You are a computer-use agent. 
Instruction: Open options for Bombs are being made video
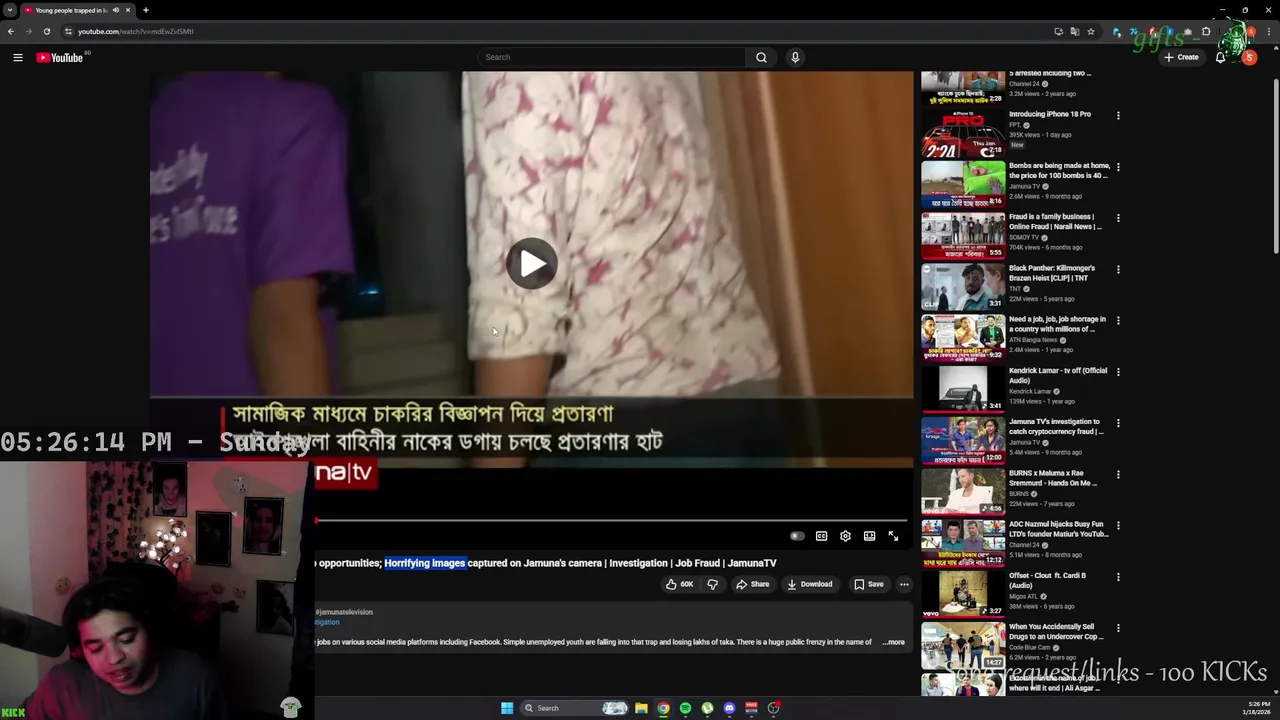coord(1118,167)
